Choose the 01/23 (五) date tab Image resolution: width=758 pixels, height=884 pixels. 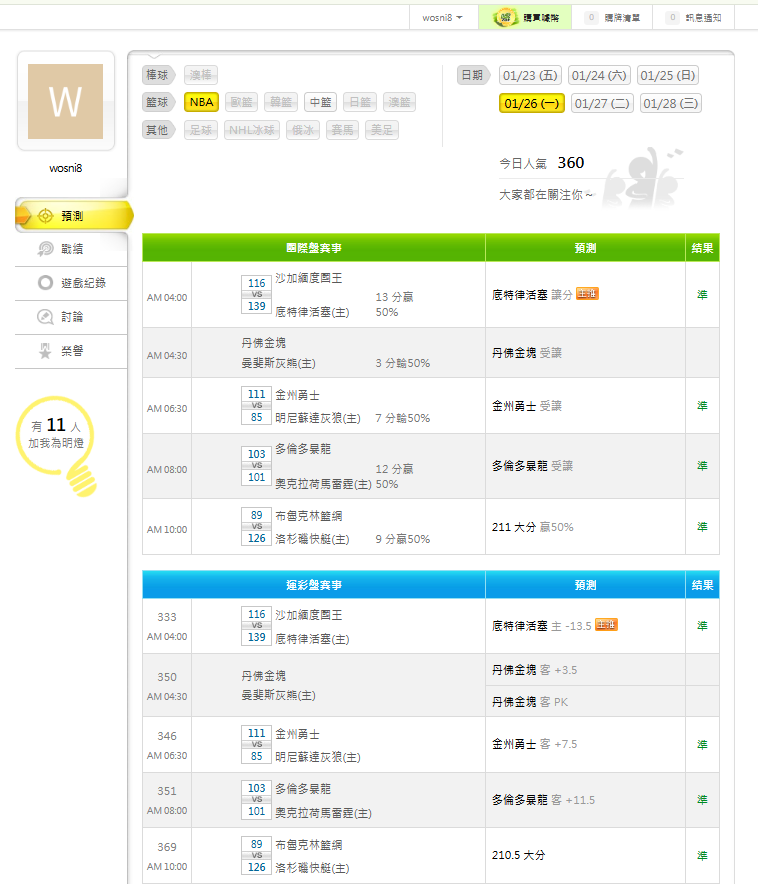[x=530, y=76]
